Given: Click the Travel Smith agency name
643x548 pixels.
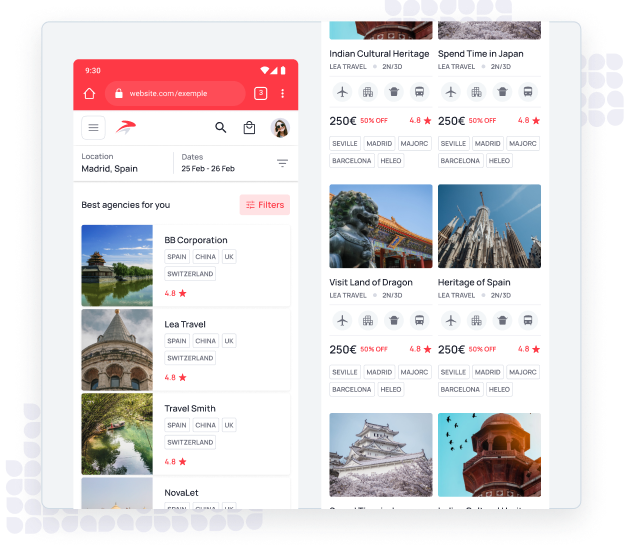Looking at the screenshot, I should click(x=190, y=409).
